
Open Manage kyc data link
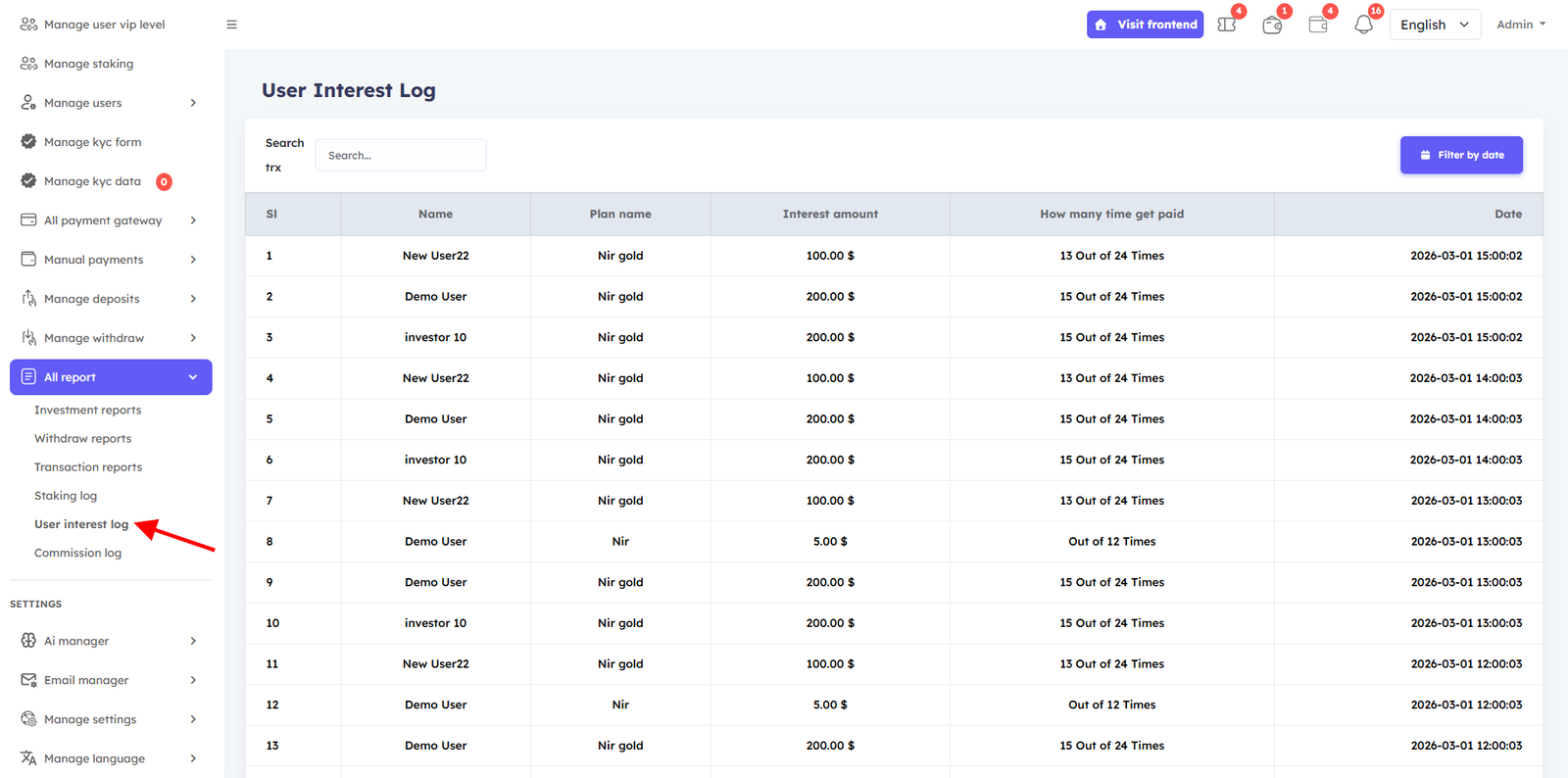click(92, 181)
